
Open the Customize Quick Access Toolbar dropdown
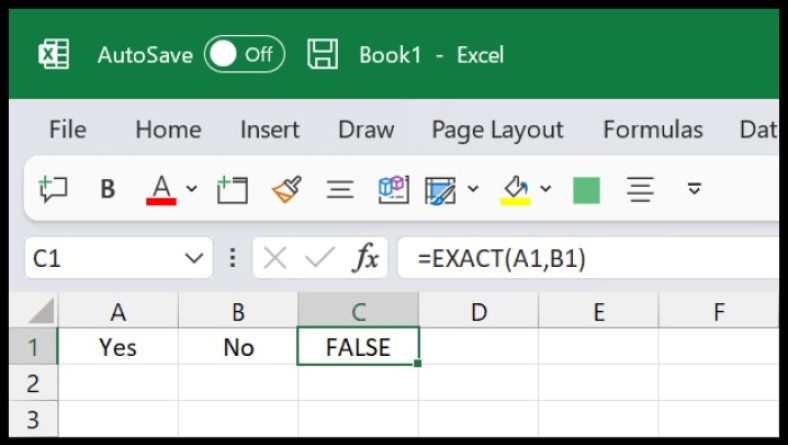[x=694, y=189]
